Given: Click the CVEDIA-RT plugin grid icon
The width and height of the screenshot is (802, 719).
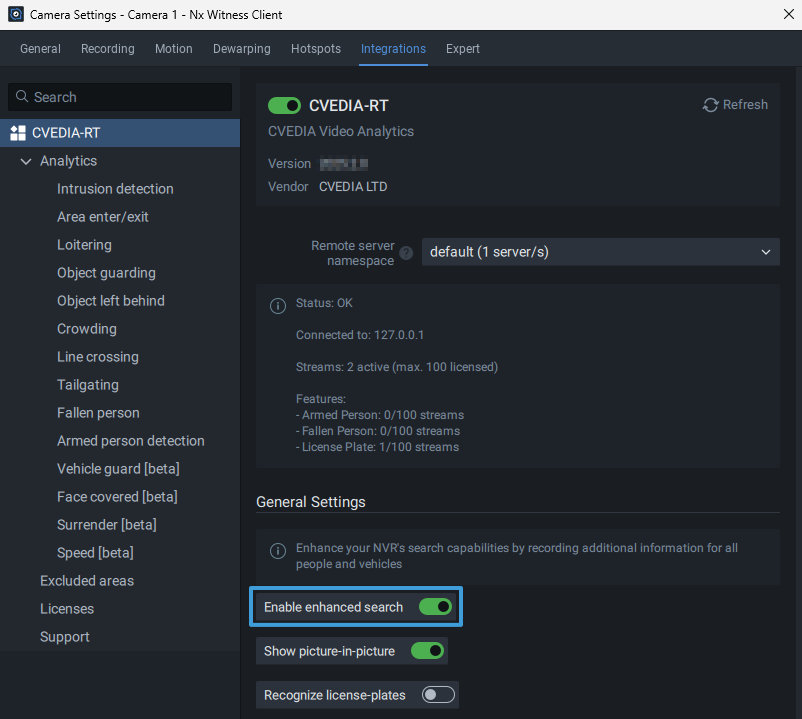Looking at the screenshot, I should click(x=17, y=133).
